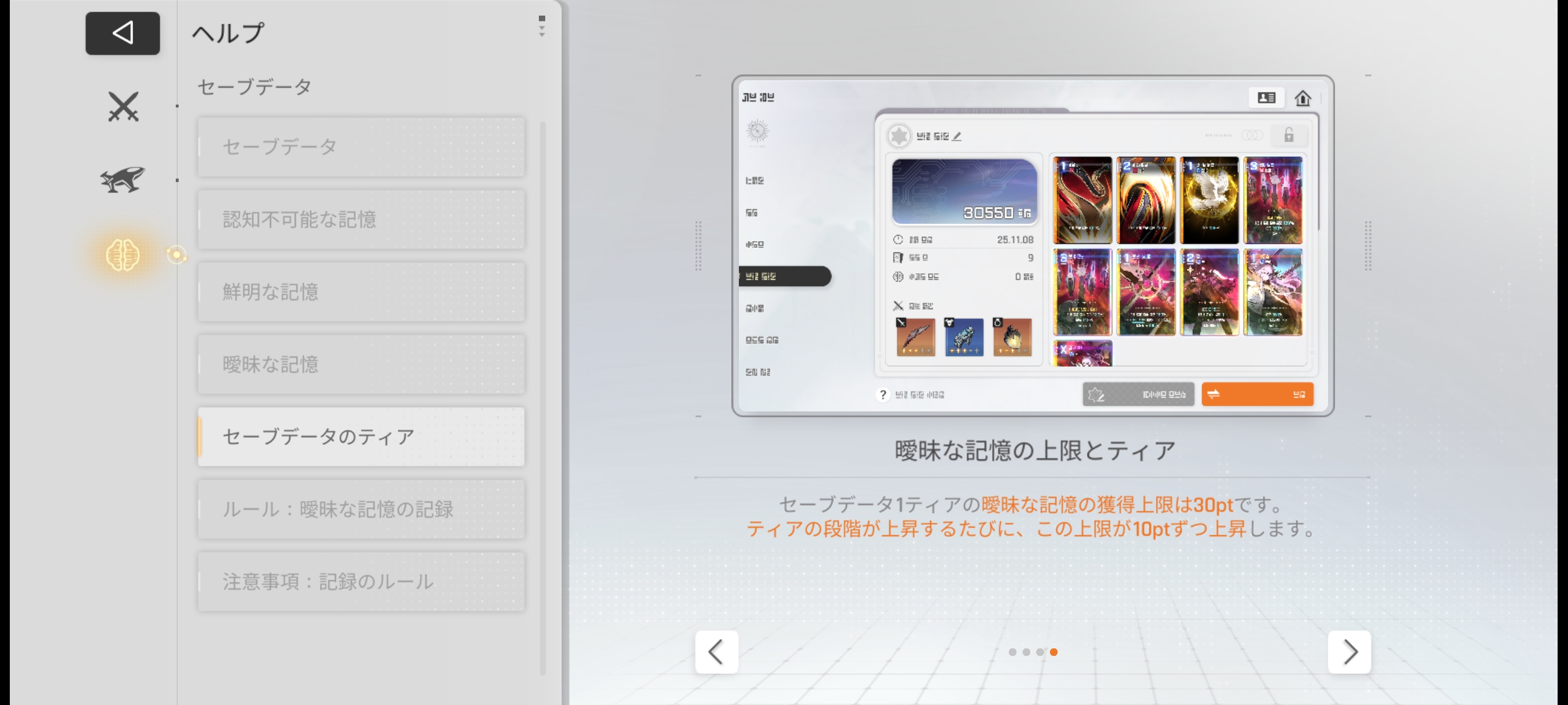The image size is (1568, 705).
Task: Open the 認知不可能な記憶 help topic
Action: click(361, 219)
